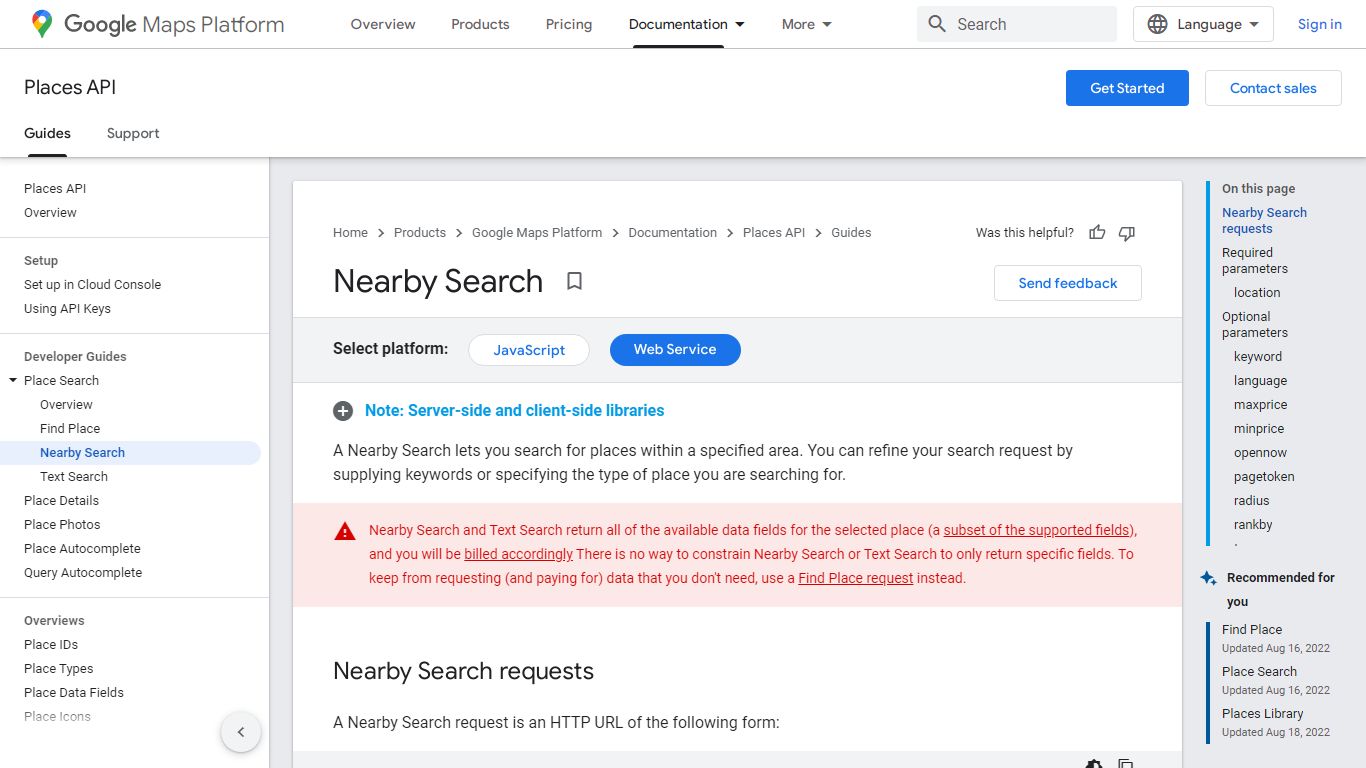Select the Web Service platform
The image size is (1366, 768).
click(675, 350)
